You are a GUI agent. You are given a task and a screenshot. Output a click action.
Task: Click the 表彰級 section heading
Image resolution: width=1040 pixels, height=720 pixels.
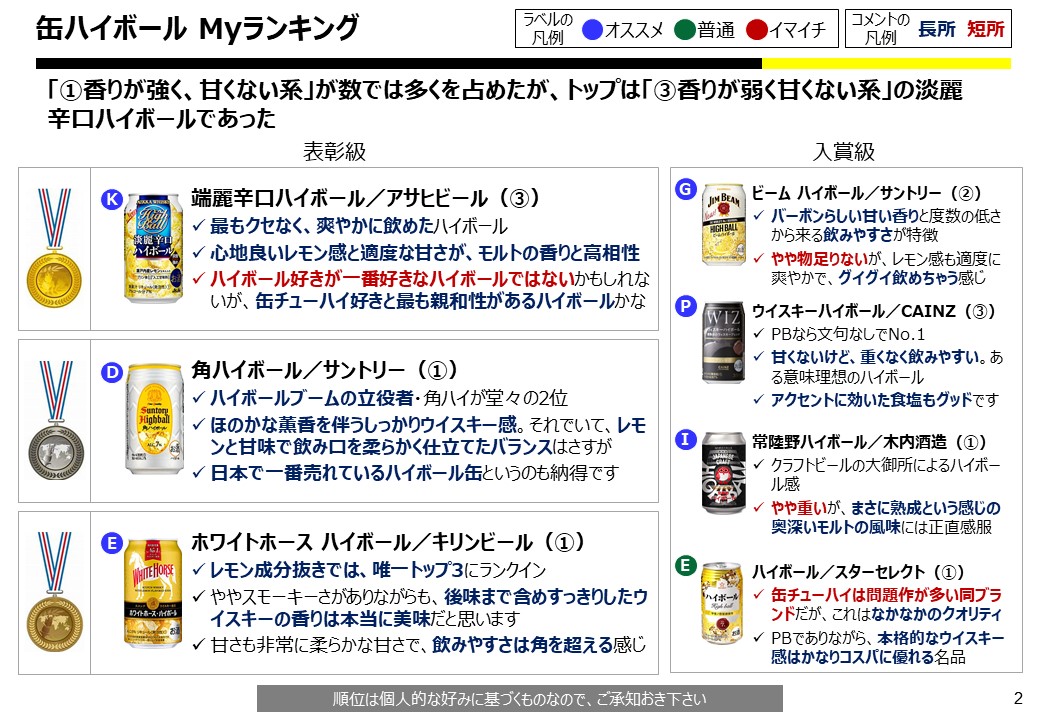coord(334,151)
